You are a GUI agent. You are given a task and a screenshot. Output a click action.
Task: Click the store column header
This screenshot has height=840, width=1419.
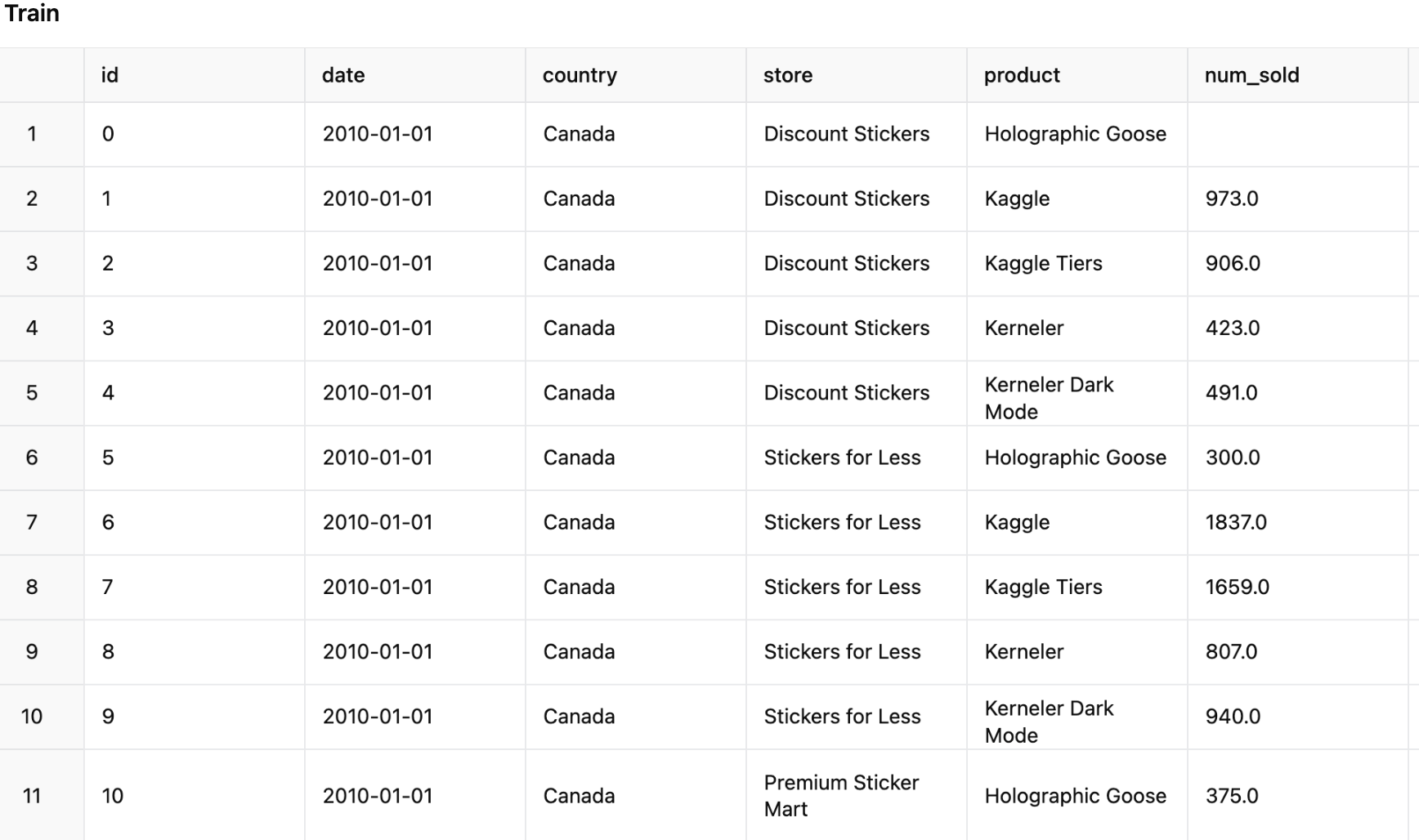click(856, 75)
